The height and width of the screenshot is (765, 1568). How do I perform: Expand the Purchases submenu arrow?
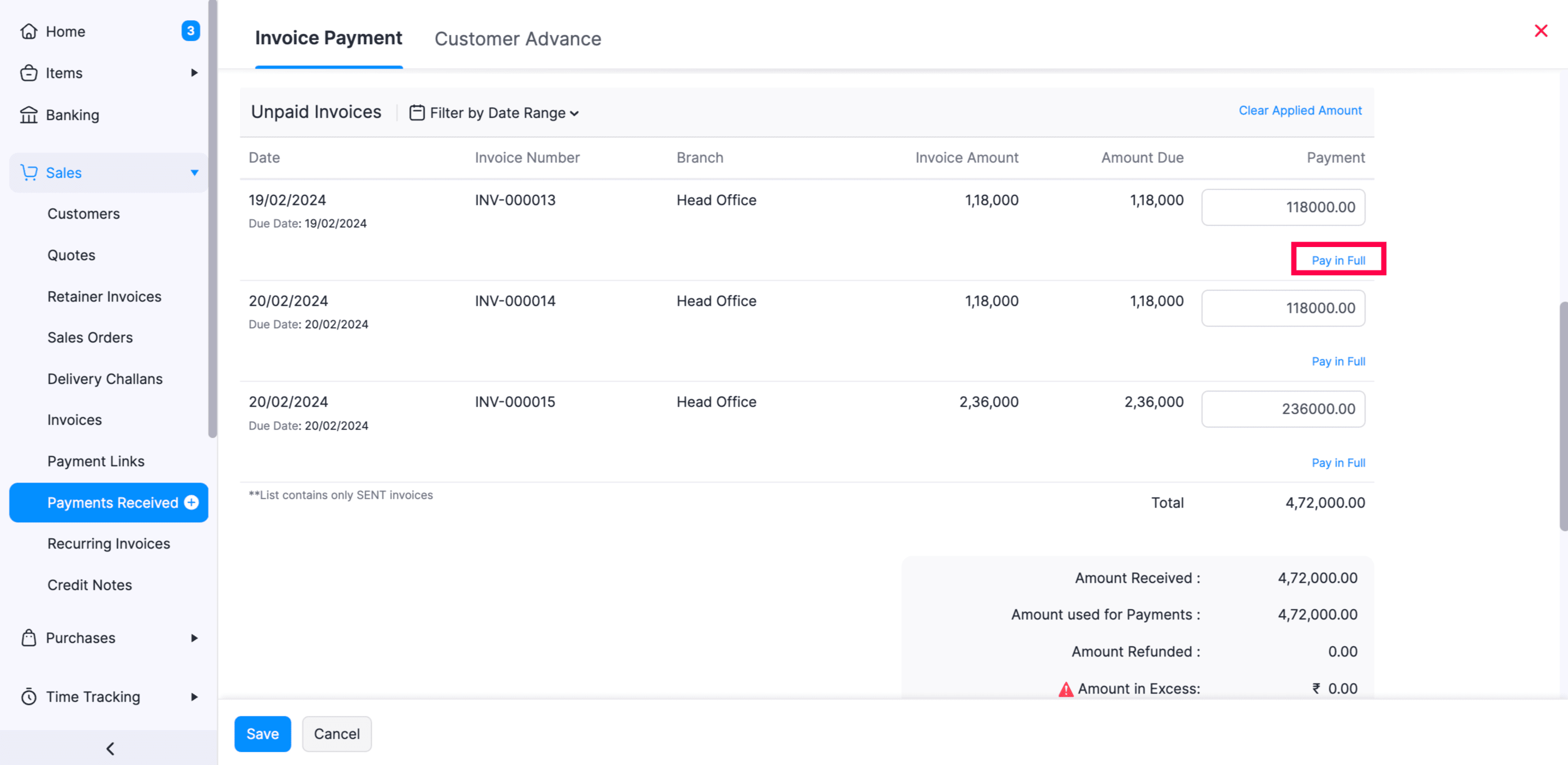[194, 638]
